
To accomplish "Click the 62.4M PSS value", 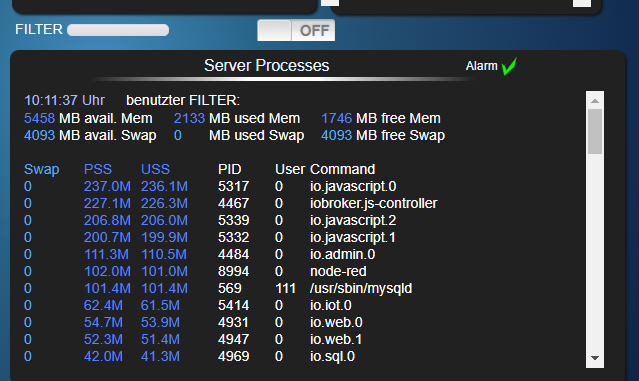I will point(103,305).
